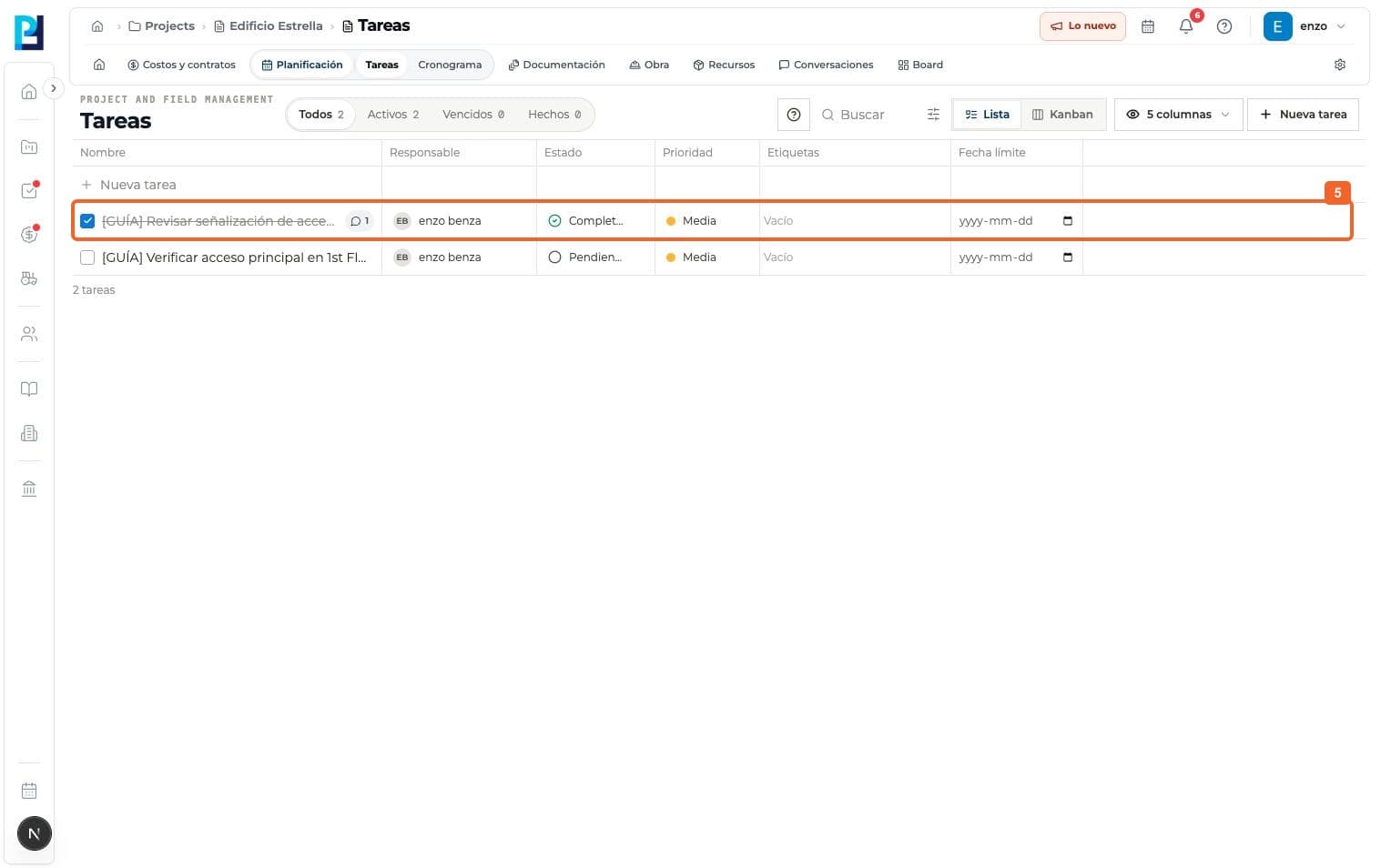Viewport: 1381px width, 868px height.
Task: Open the Conversaciones section
Action: pyautogui.click(x=826, y=65)
